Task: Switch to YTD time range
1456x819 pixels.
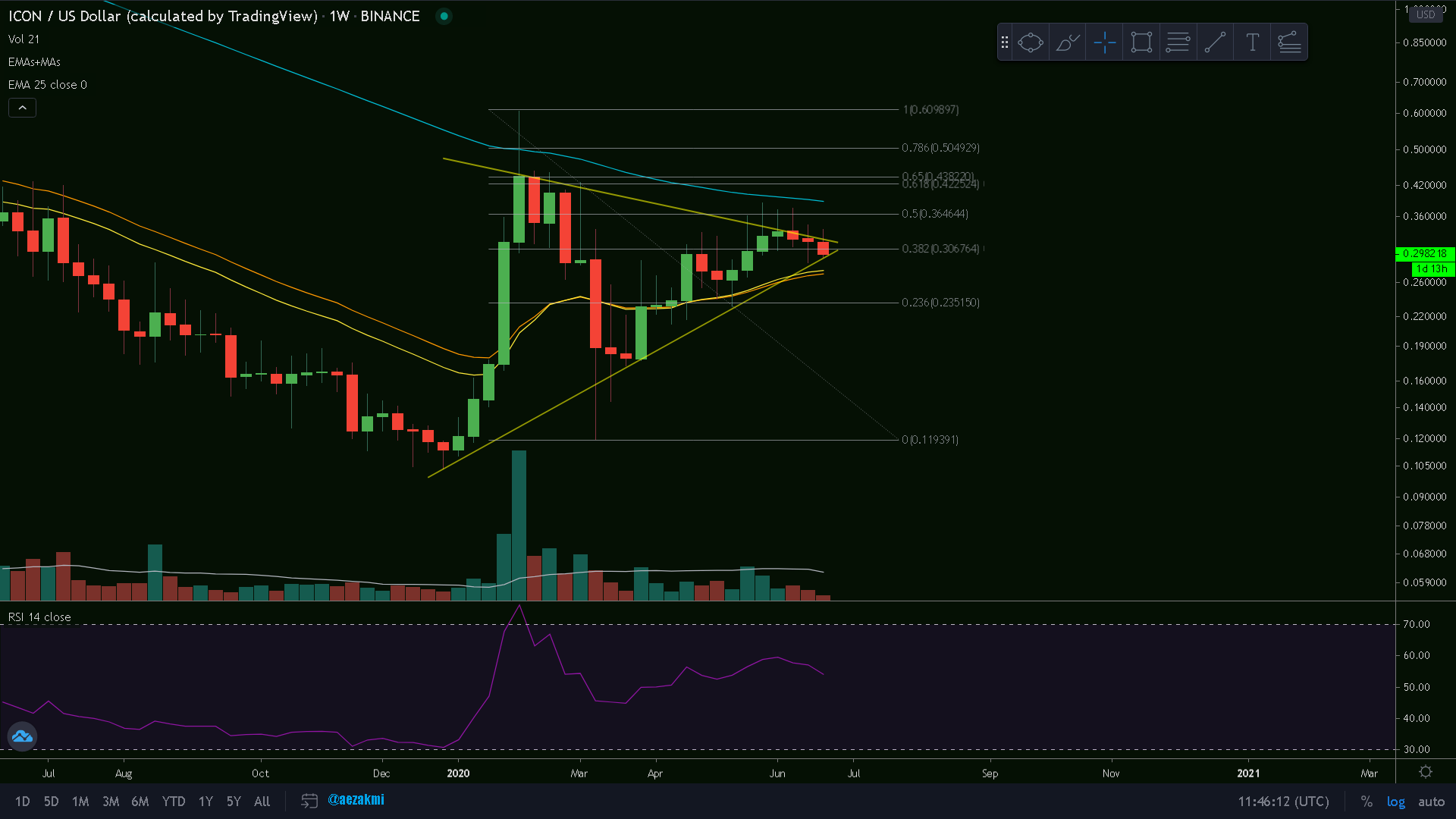Action: coord(173,802)
